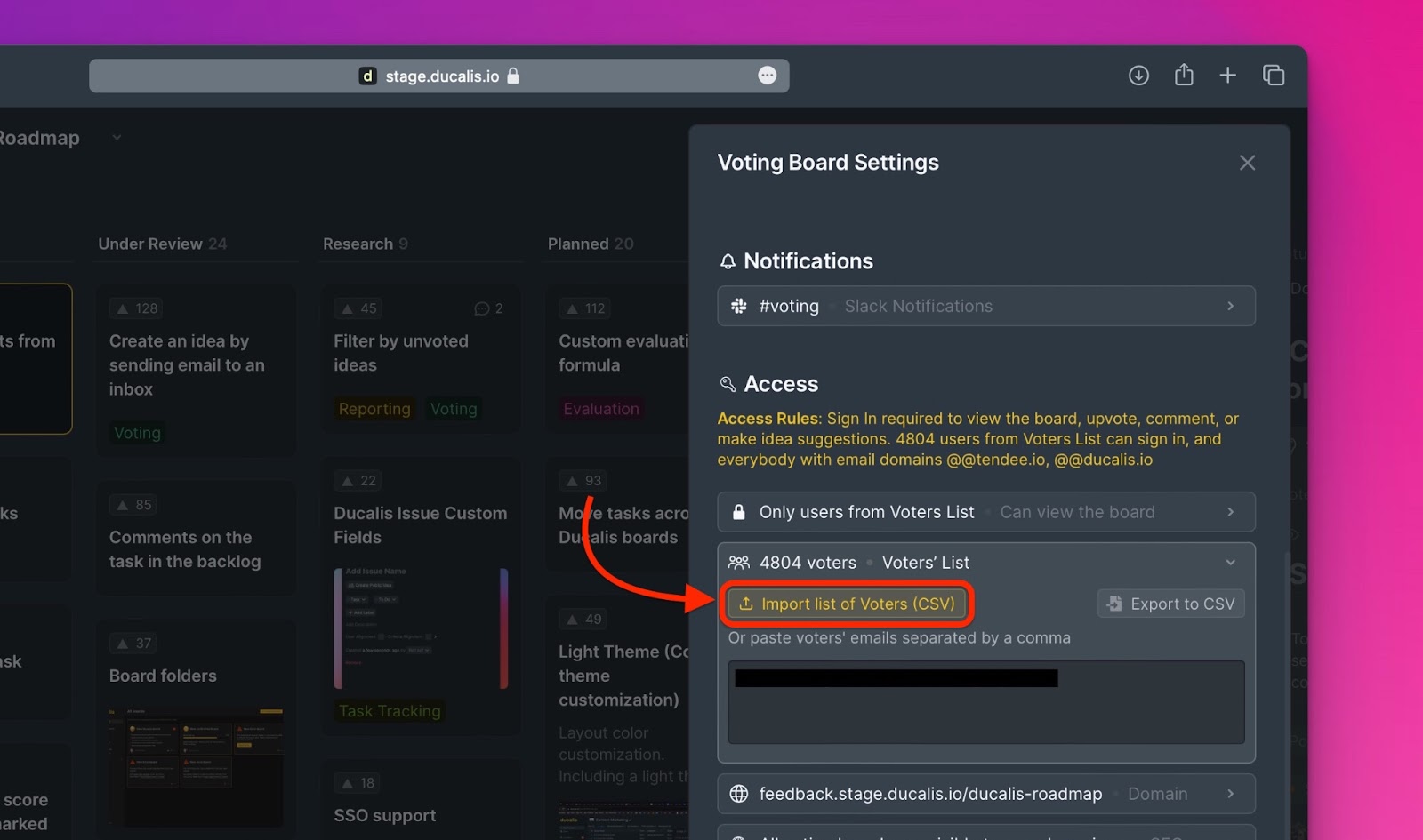Screen dimensions: 1423x840
Task: Click the stage.ducalis.io address bar
Action: point(439,76)
